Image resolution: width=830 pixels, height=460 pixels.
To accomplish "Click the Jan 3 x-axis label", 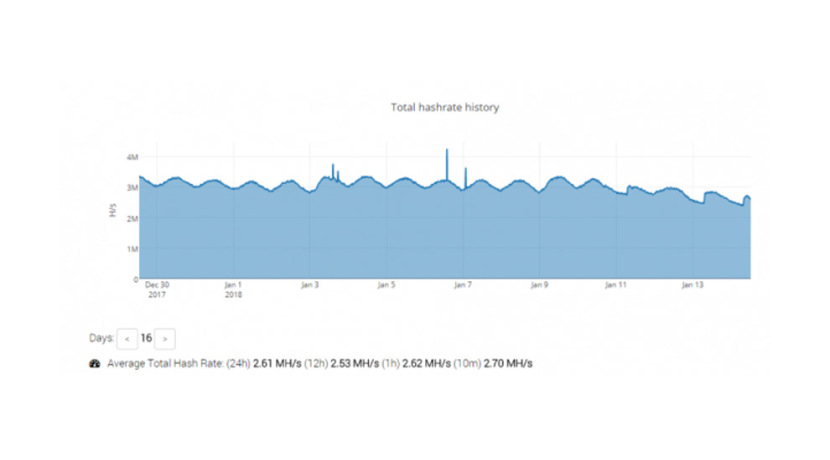I will click(310, 285).
